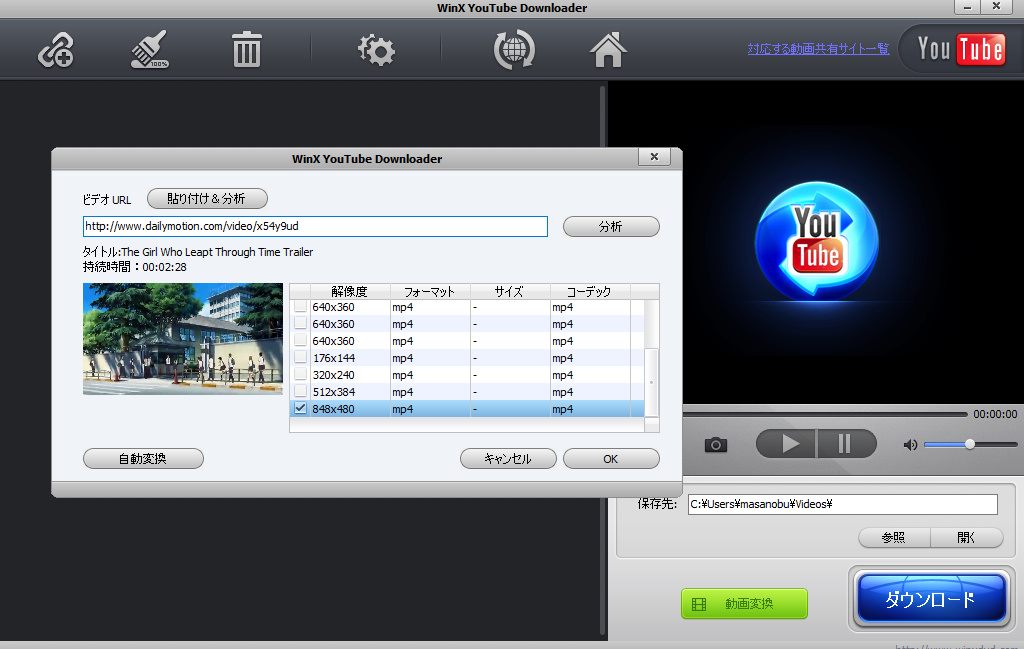1024x649 pixels.
Task: Click the blue ダウンロード button
Action: [x=929, y=600]
